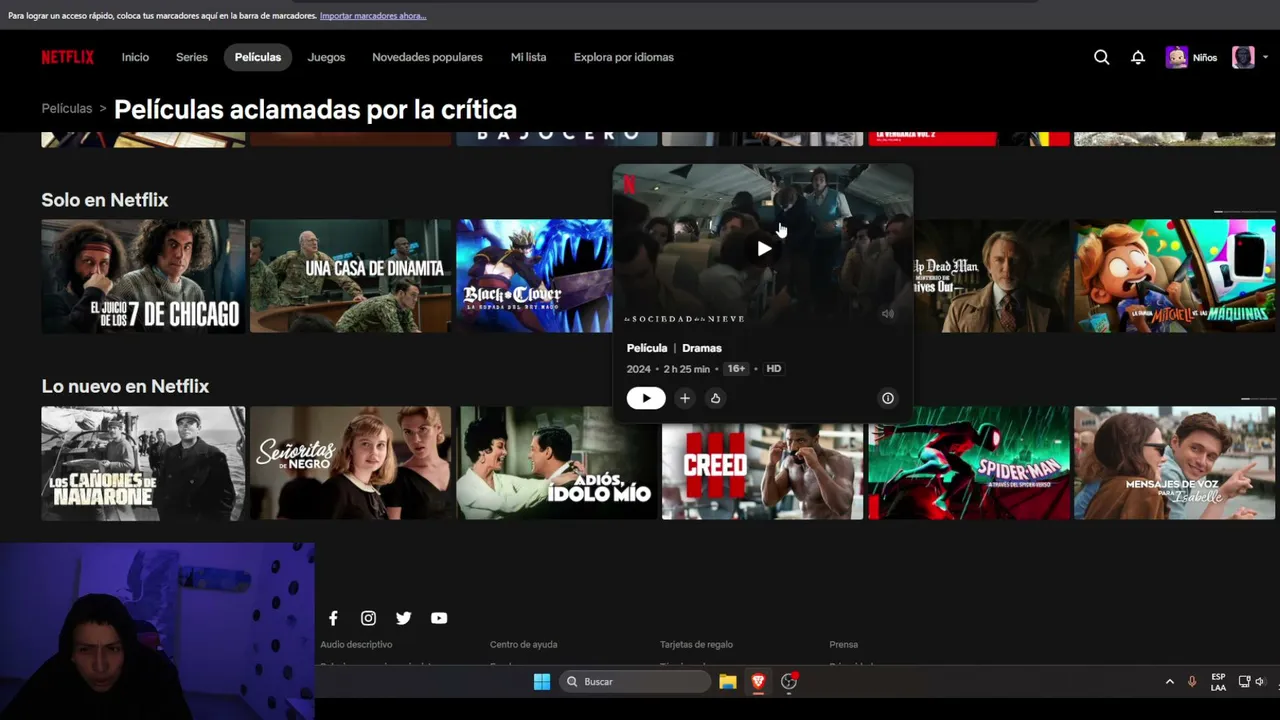This screenshot has width=1280, height=720.
Task: Open the Windows Start menu
Action: click(x=542, y=682)
